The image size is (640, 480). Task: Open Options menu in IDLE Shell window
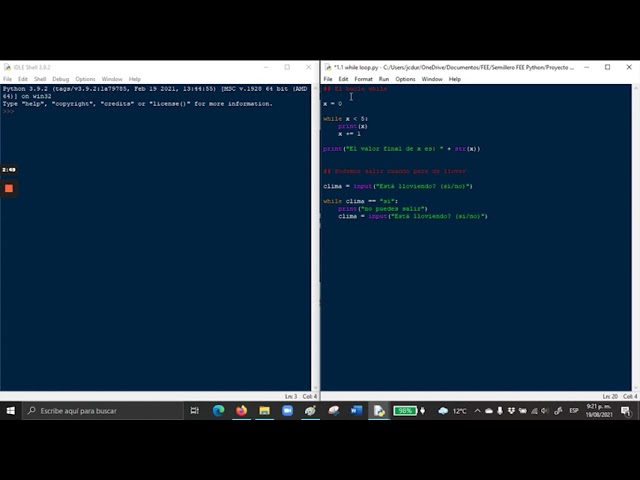point(85,79)
